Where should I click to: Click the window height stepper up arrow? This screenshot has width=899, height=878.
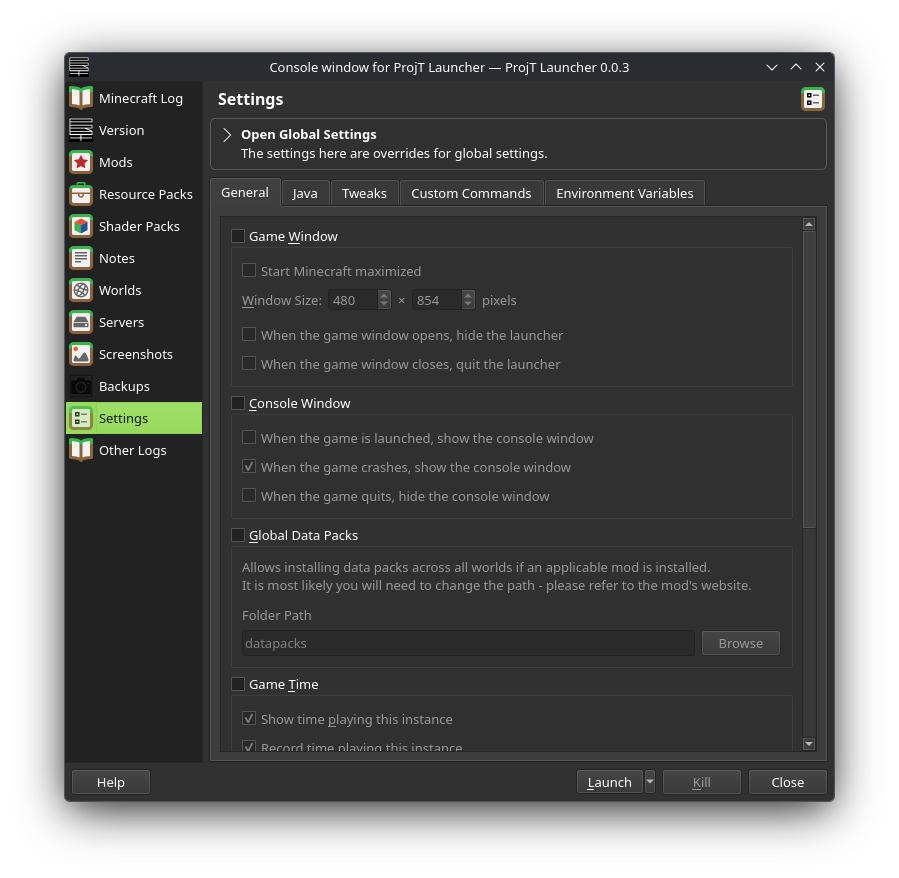(468, 295)
